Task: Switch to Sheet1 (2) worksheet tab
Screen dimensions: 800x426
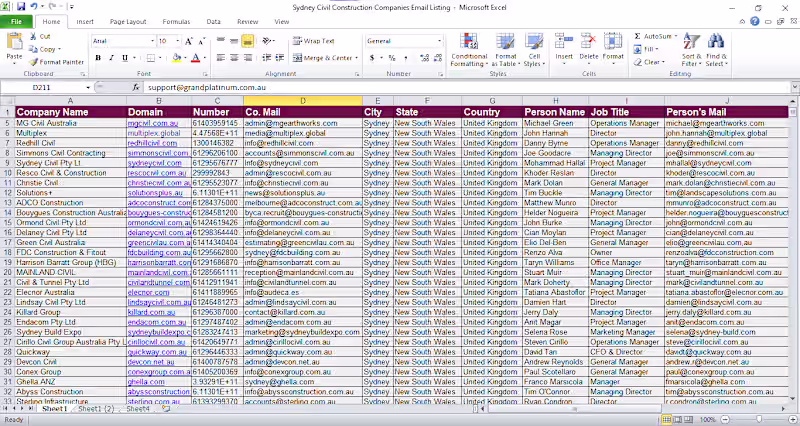Action: 96,409
